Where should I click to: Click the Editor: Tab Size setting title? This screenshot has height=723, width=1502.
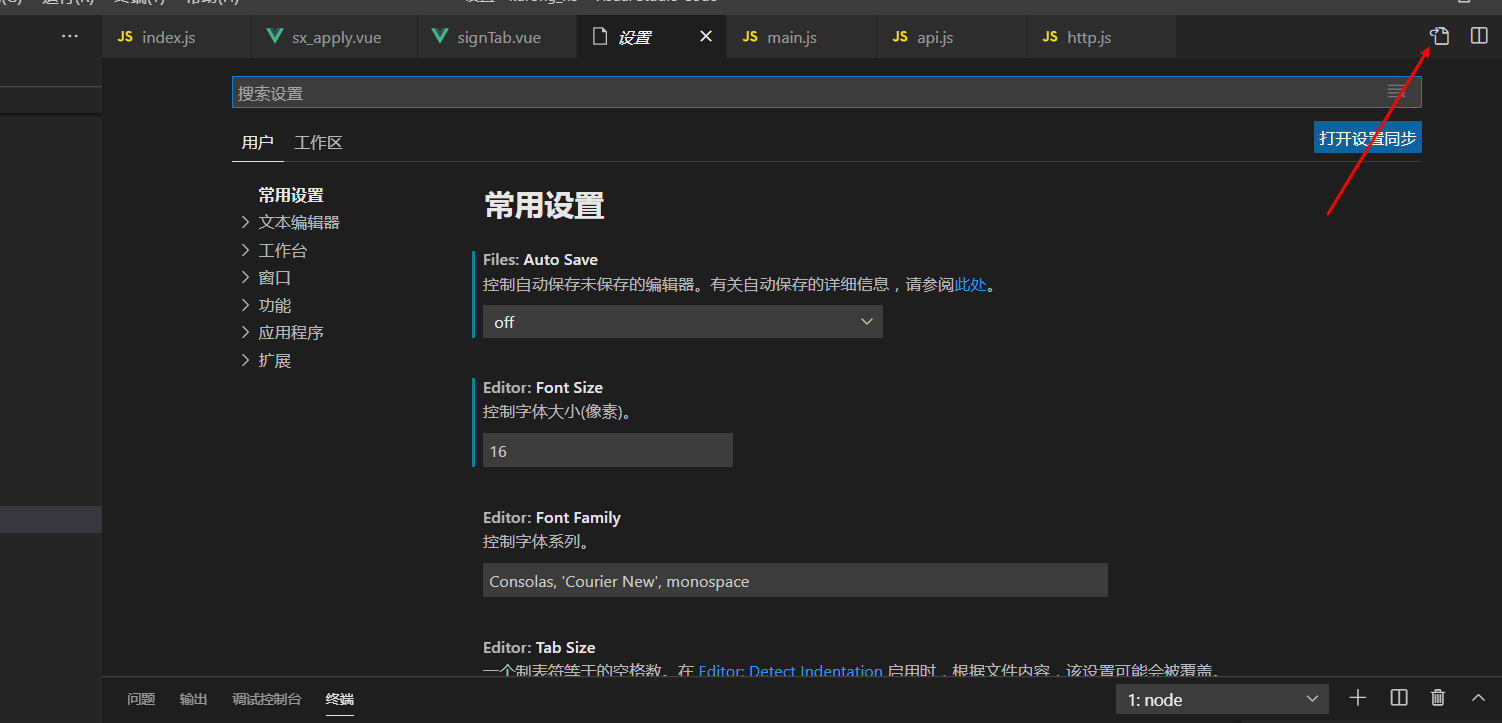tap(539, 647)
